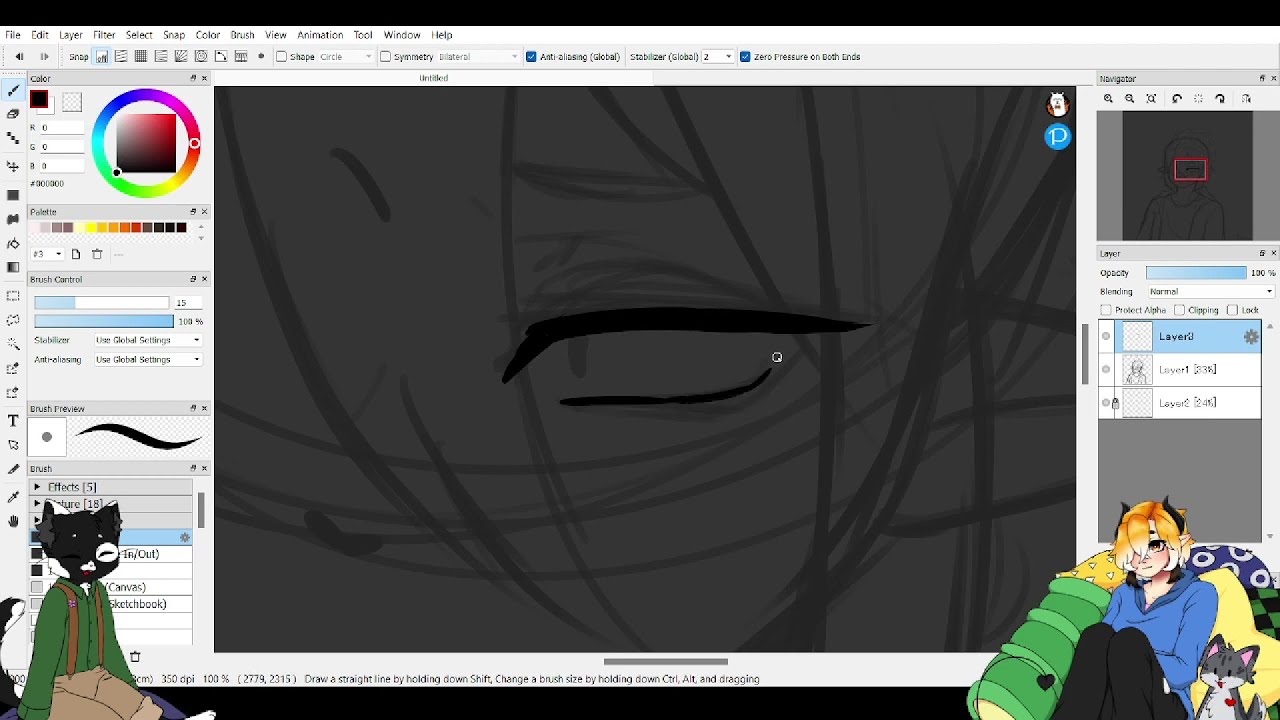Toggle the Shape checkbox

(281, 57)
